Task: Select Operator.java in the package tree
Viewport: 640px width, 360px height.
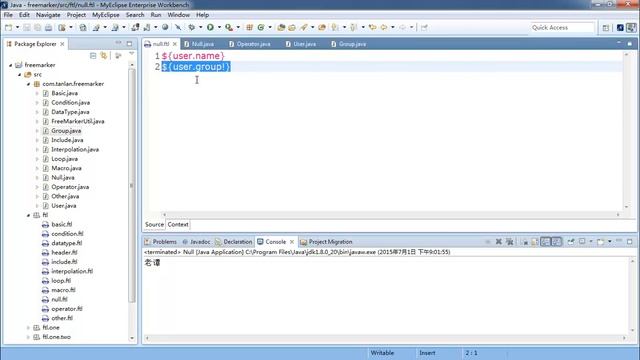Action: pyautogui.click(x=70, y=187)
